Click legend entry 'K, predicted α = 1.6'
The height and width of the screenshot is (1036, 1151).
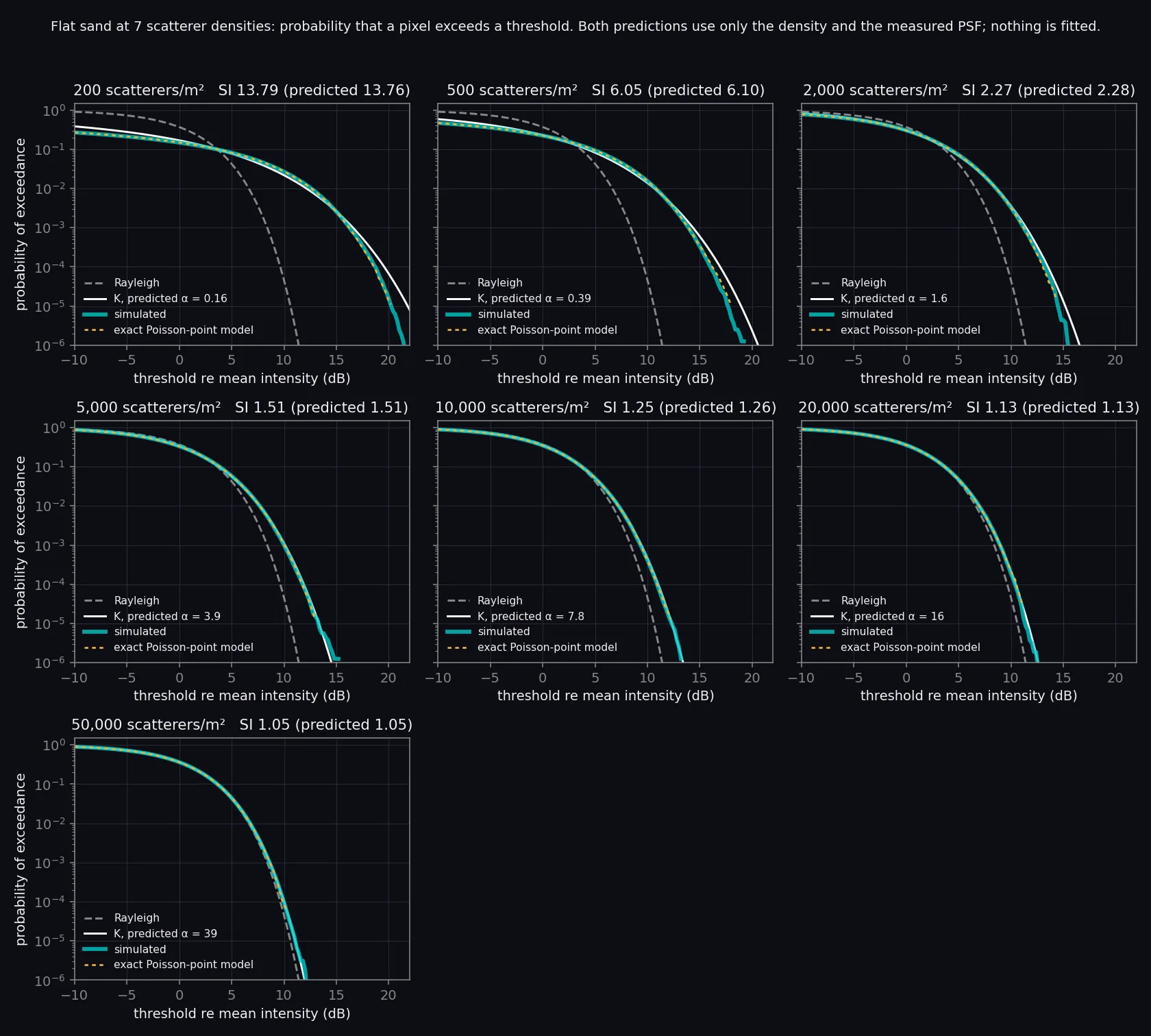pyautogui.click(x=894, y=299)
